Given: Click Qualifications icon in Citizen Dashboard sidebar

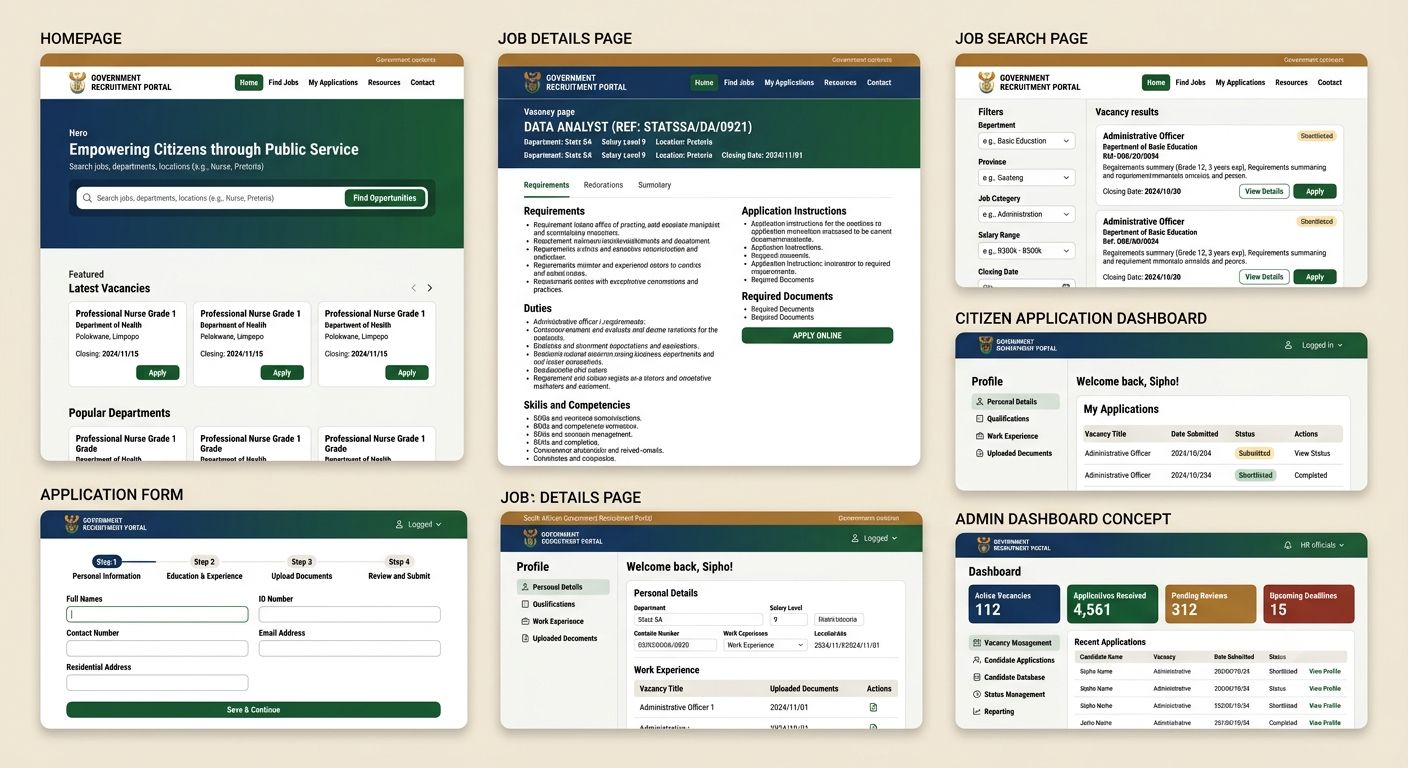Looking at the screenshot, I should (x=980, y=419).
